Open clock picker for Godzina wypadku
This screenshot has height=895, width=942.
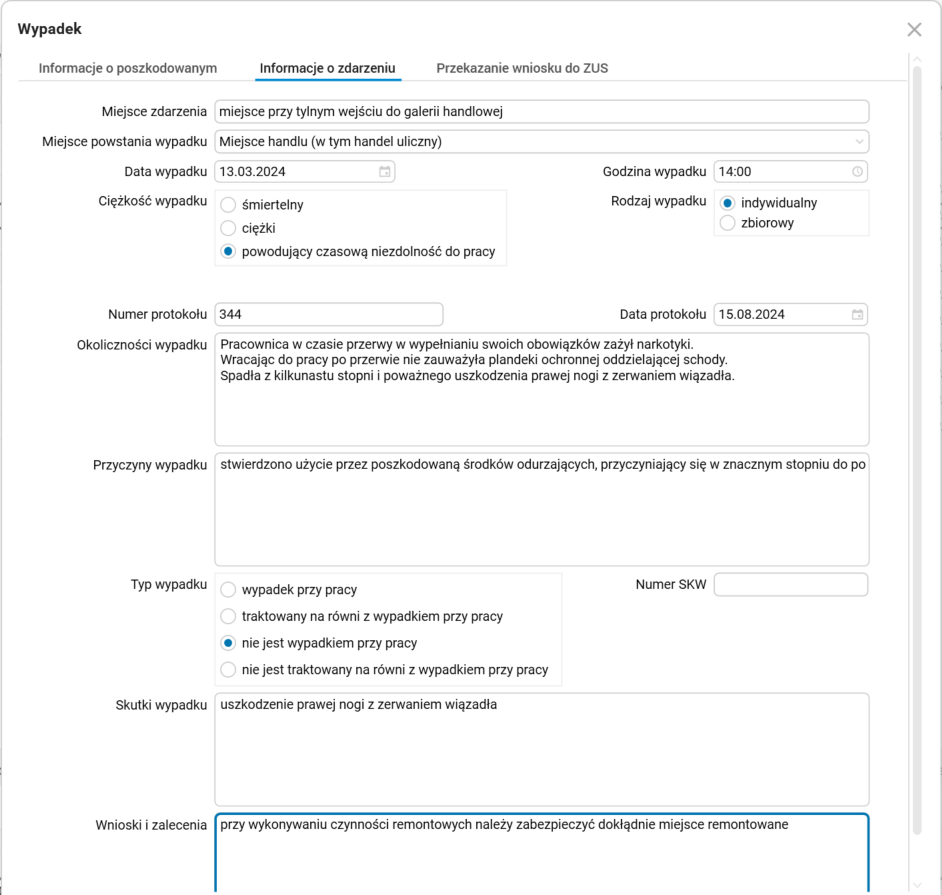click(857, 172)
